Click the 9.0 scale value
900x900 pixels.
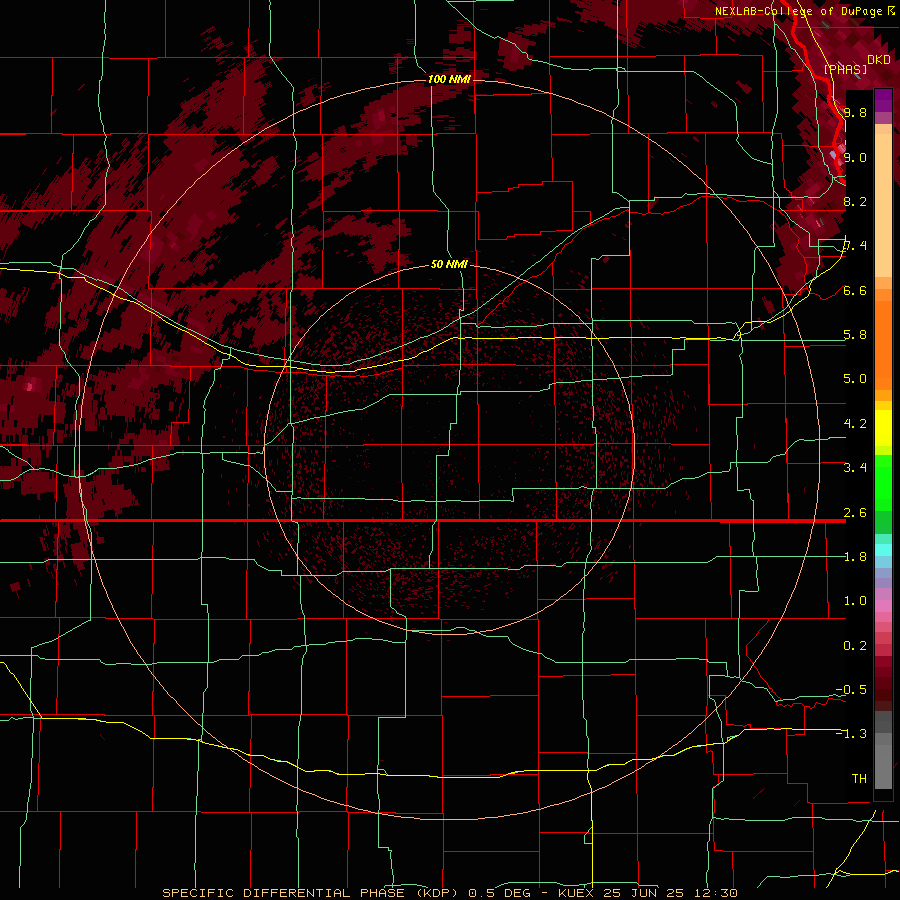(x=855, y=157)
